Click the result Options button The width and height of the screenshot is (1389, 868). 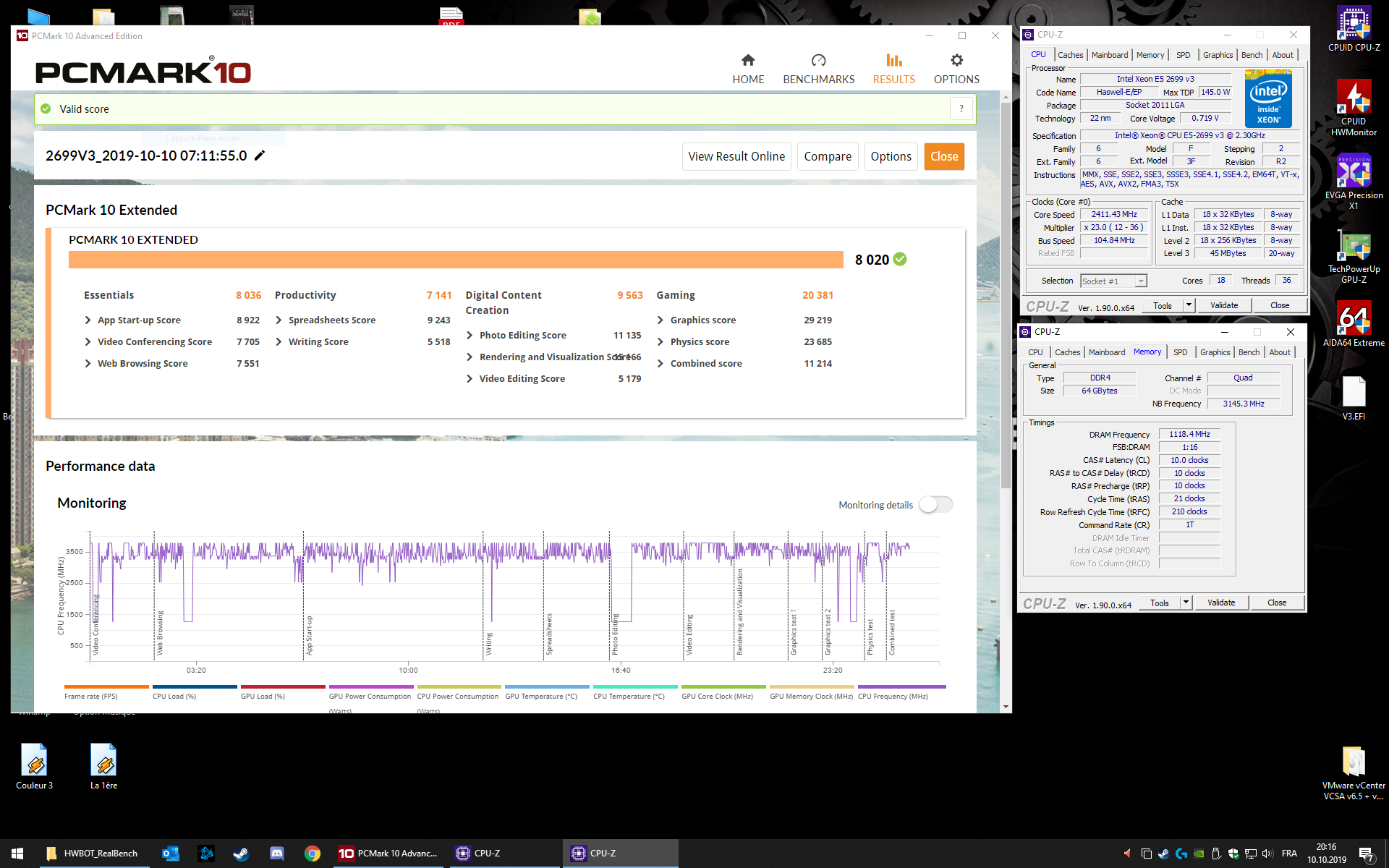click(891, 156)
